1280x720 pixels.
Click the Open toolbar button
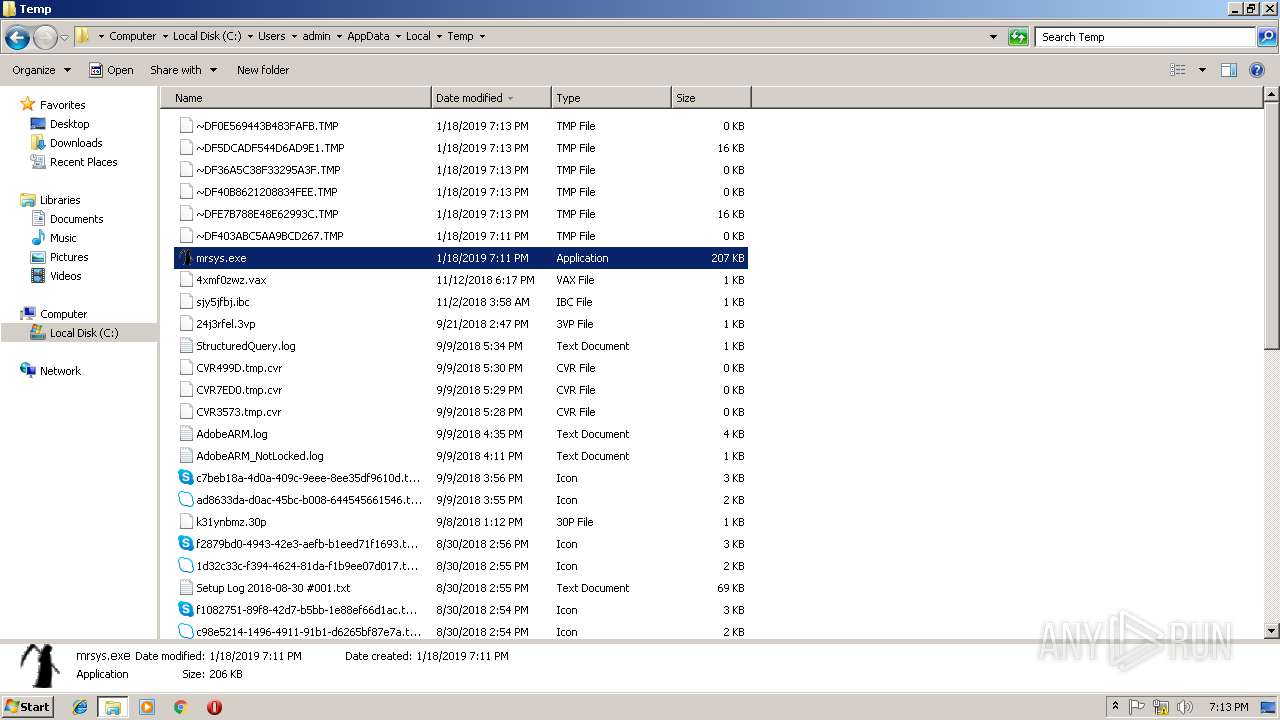point(111,70)
